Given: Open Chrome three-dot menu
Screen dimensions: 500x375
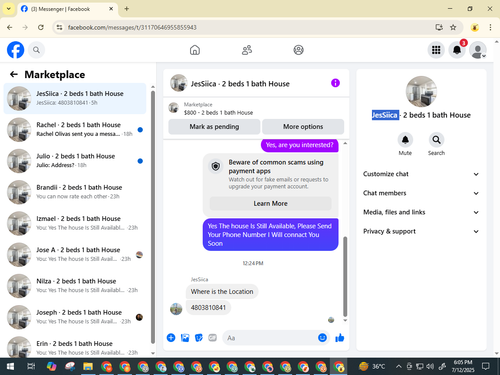Looking at the screenshot, I should click(490, 27).
